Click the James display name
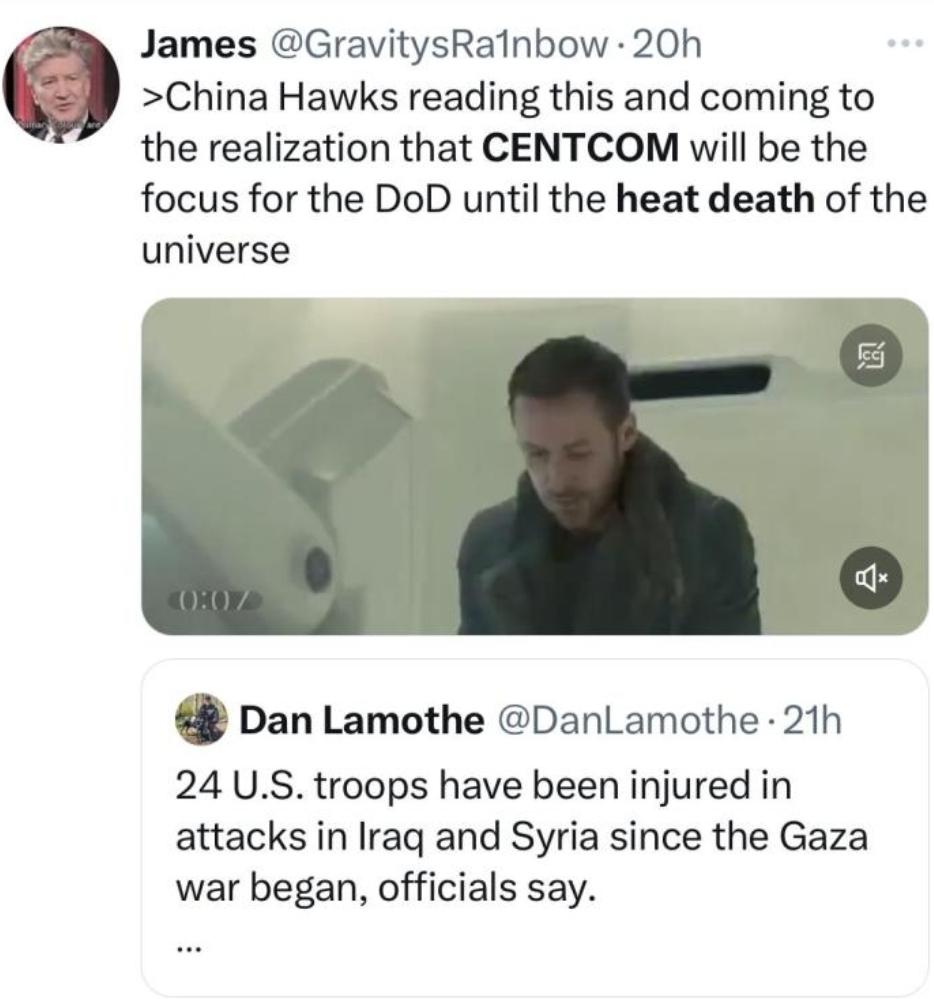Image resolution: width=934 pixels, height=999 pixels. pyautogui.click(x=198, y=44)
